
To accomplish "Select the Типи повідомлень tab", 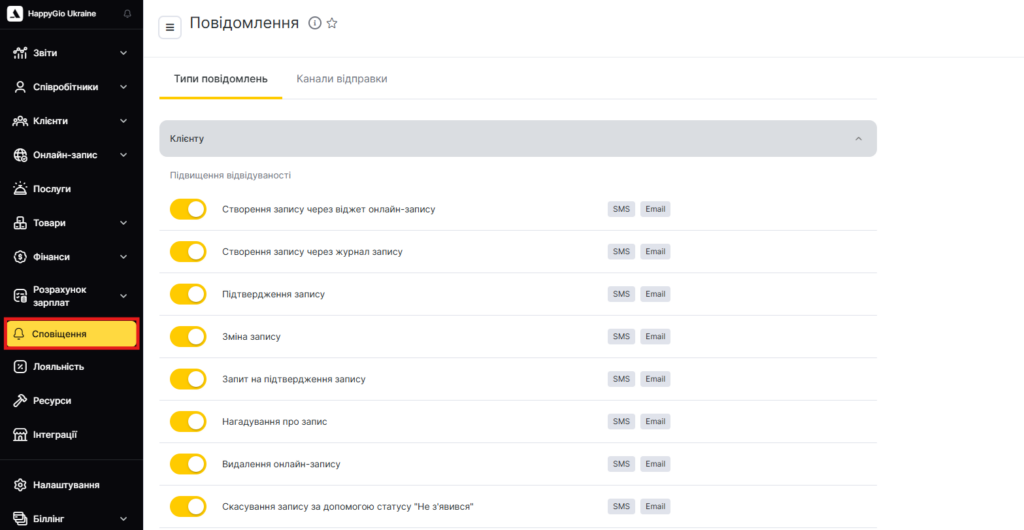I will tap(220, 79).
